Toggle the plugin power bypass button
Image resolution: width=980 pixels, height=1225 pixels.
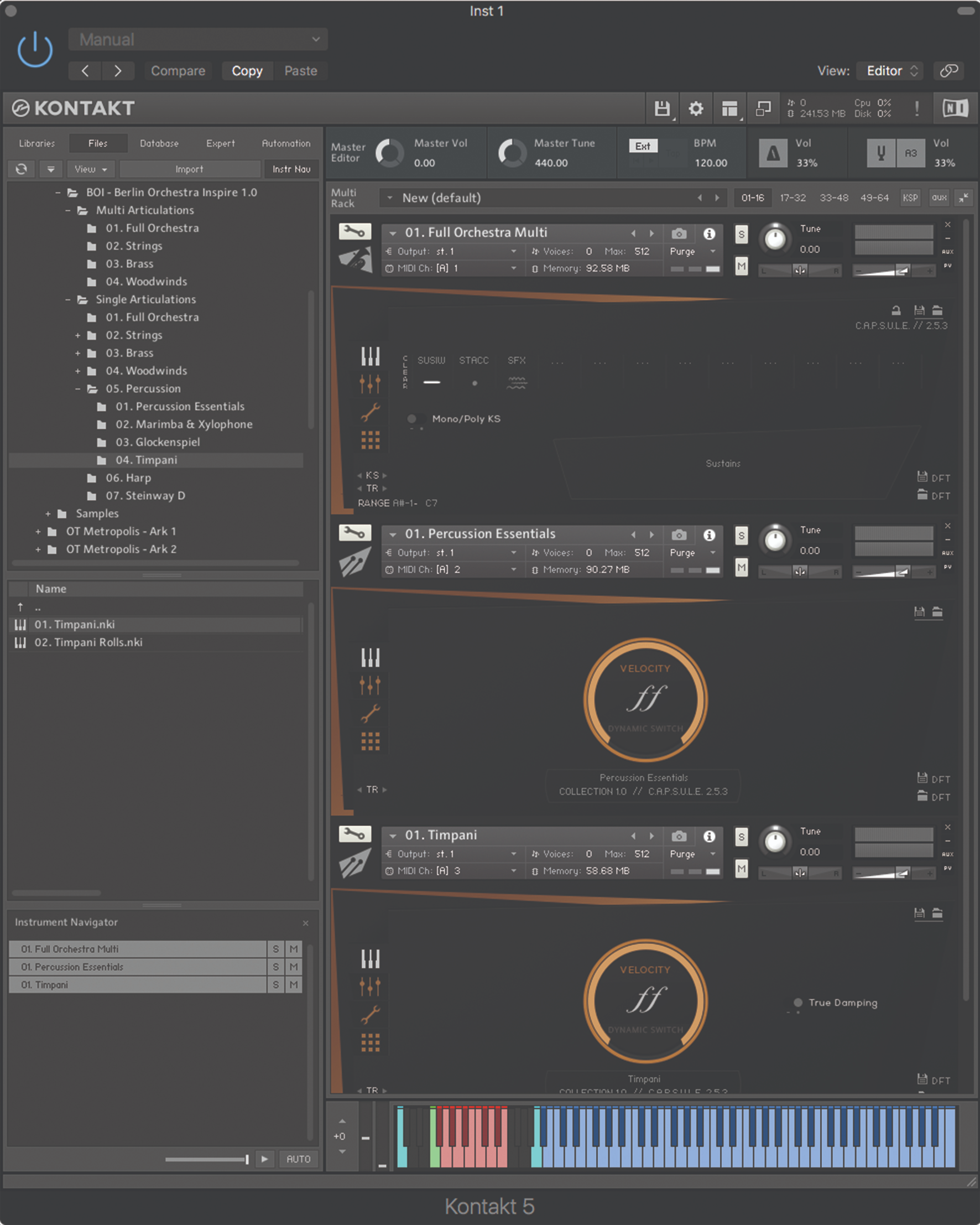point(35,49)
